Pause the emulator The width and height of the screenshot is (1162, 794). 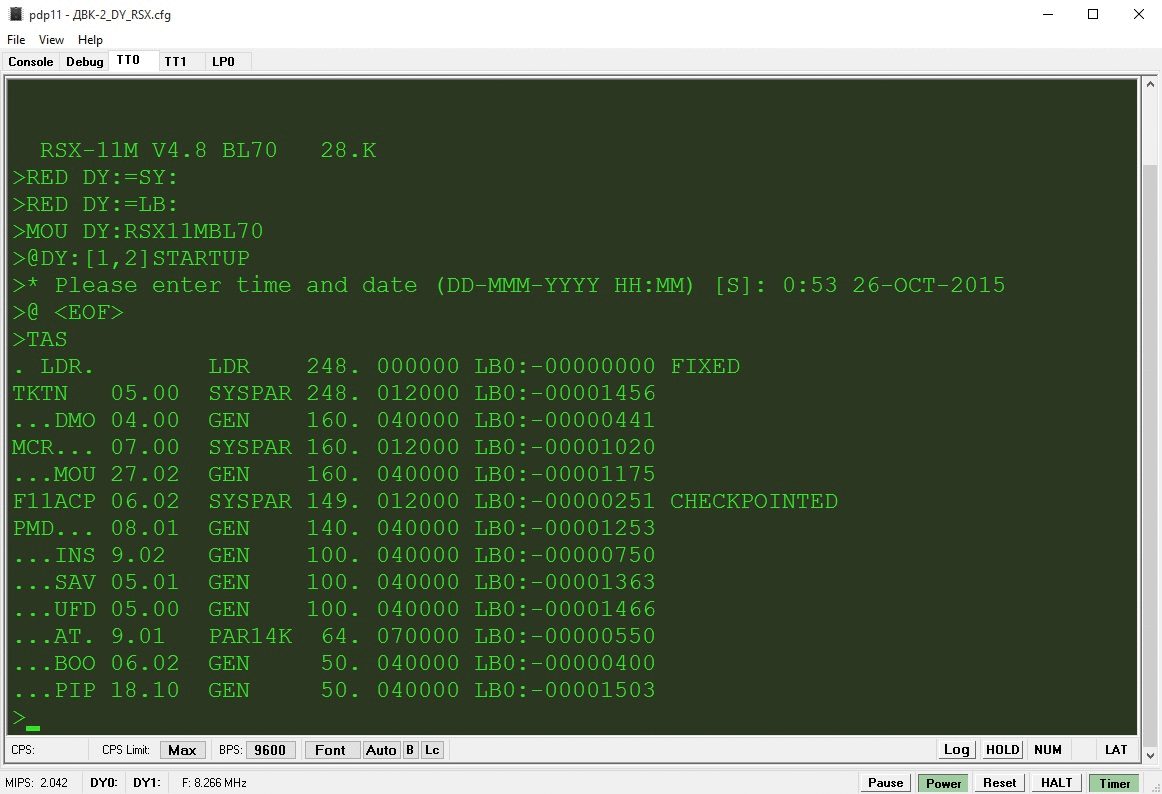tap(885, 783)
